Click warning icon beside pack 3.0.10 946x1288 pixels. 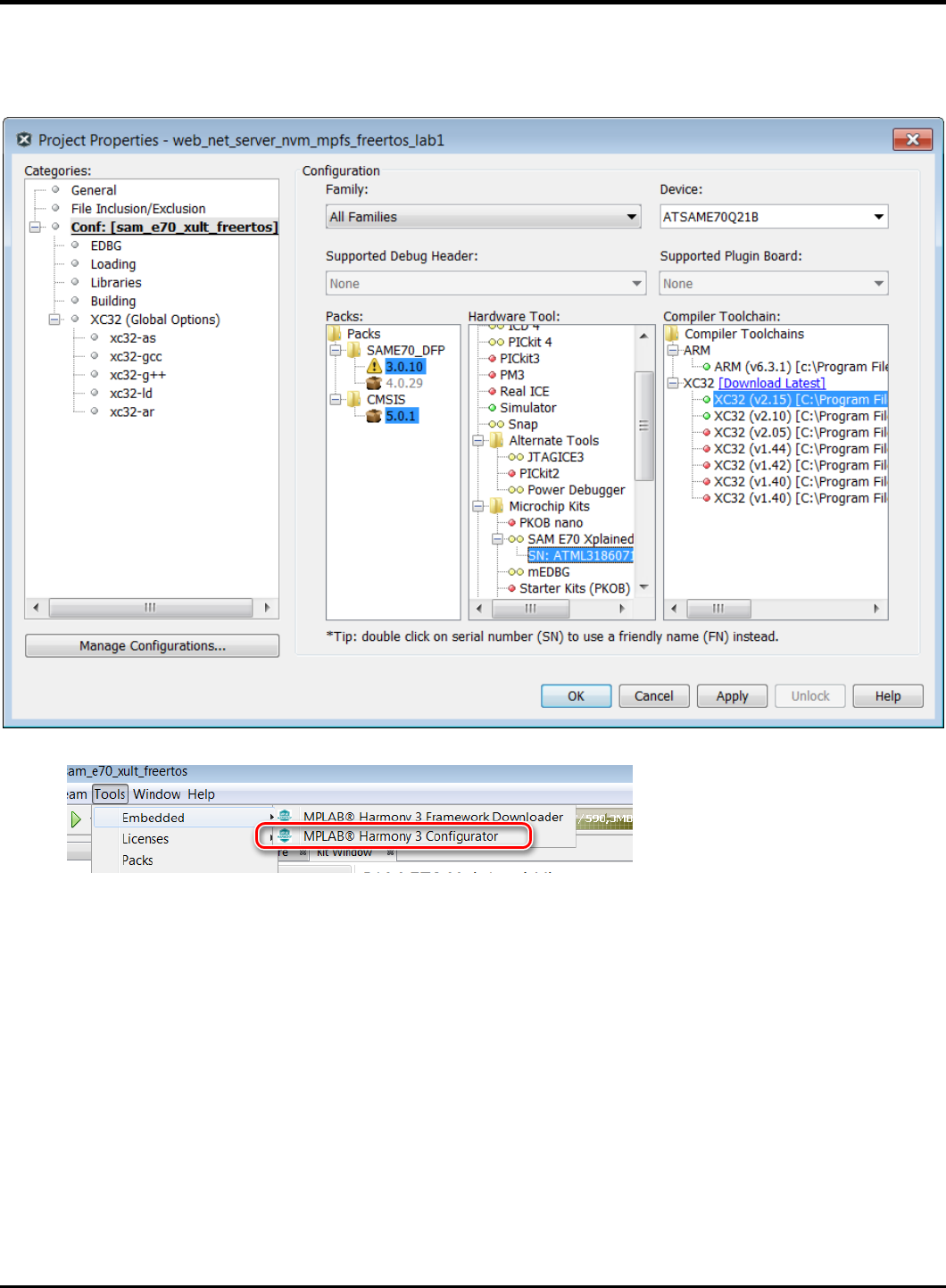coord(375,367)
